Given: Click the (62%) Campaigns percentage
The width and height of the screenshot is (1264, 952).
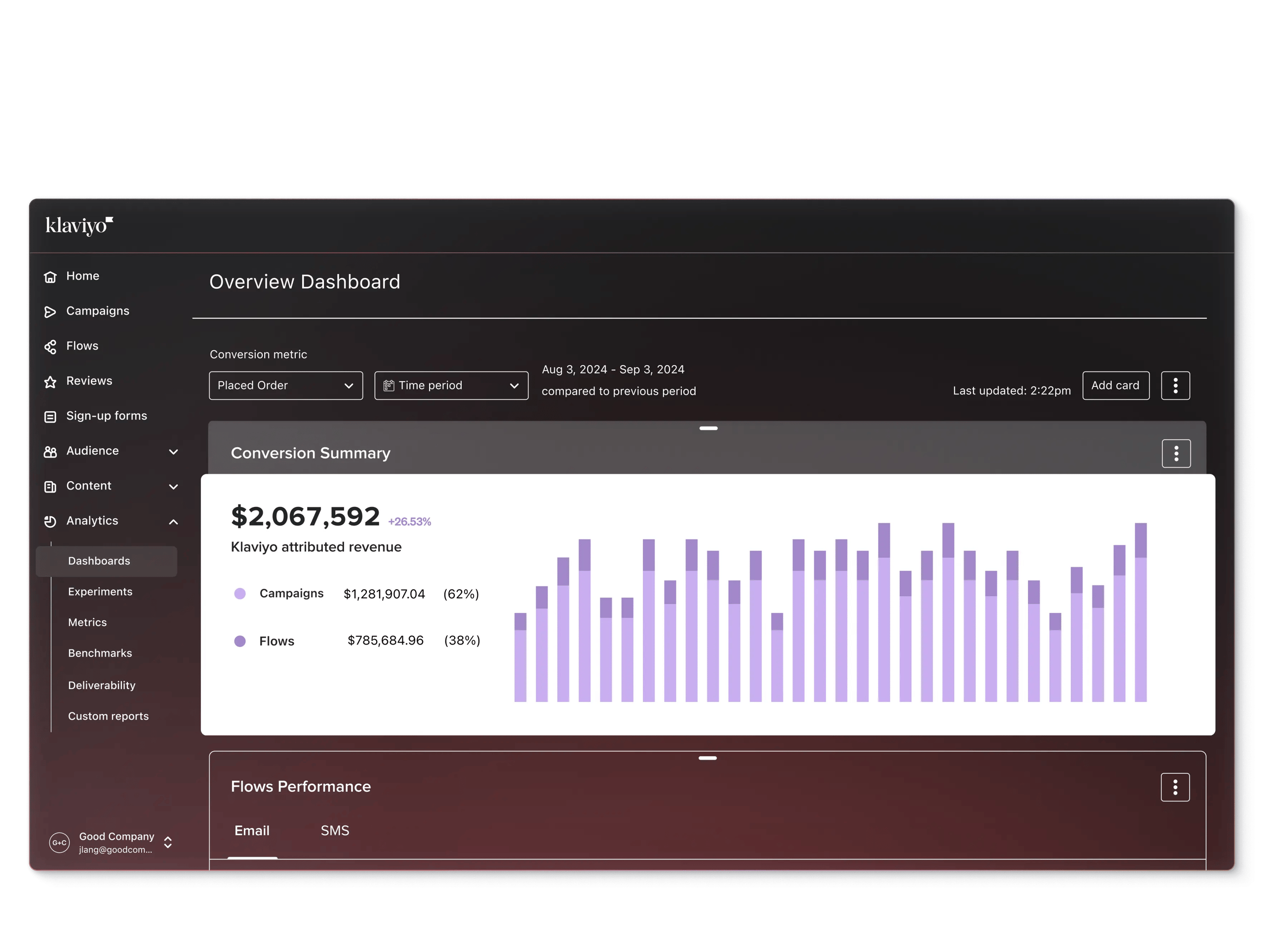Looking at the screenshot, I should pos(461,594).
